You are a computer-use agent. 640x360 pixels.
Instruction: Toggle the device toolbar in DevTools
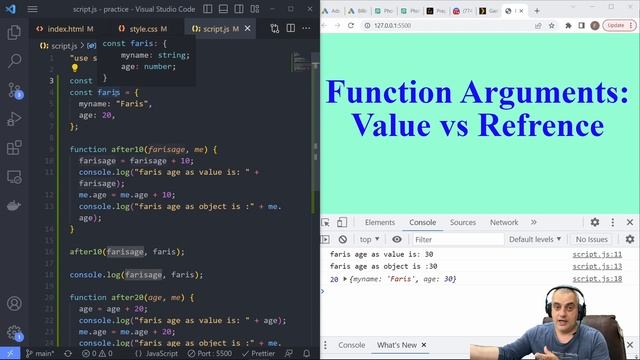click(342, 222)
